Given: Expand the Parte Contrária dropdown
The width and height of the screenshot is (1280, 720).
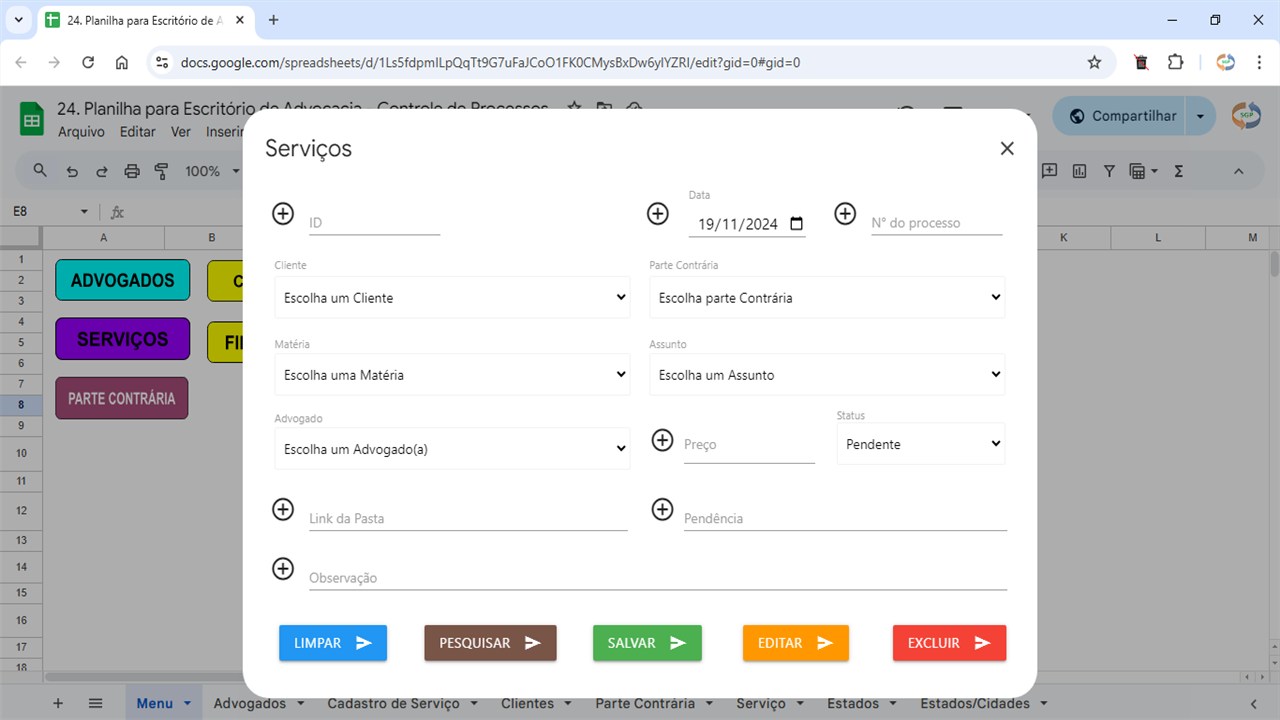Looking at the screenshot, I should [x=827, y=298].
